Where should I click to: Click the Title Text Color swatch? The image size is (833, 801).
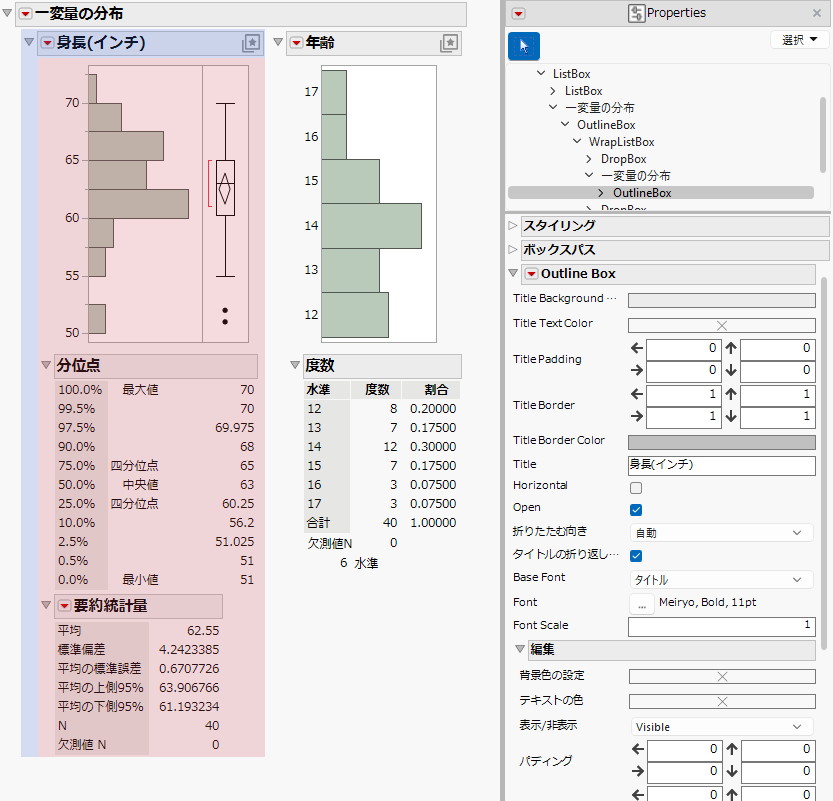721,325
